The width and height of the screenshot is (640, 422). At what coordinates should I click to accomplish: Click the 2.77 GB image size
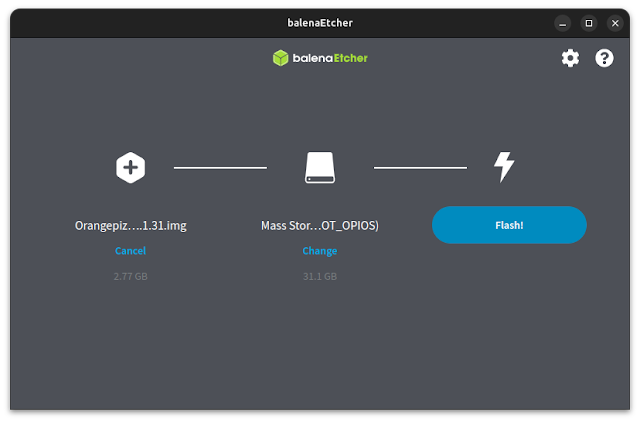click(x=131, y=276)
